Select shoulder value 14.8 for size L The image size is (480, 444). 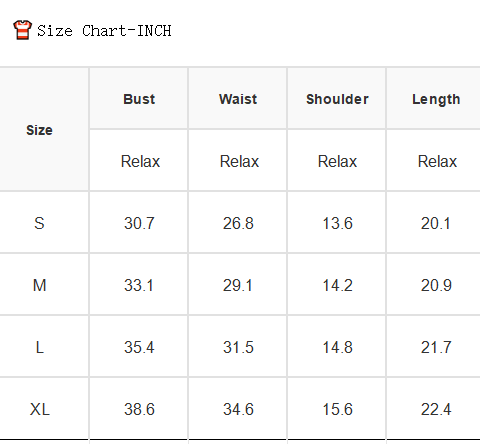pyautogui.click(x=337, y=347)
